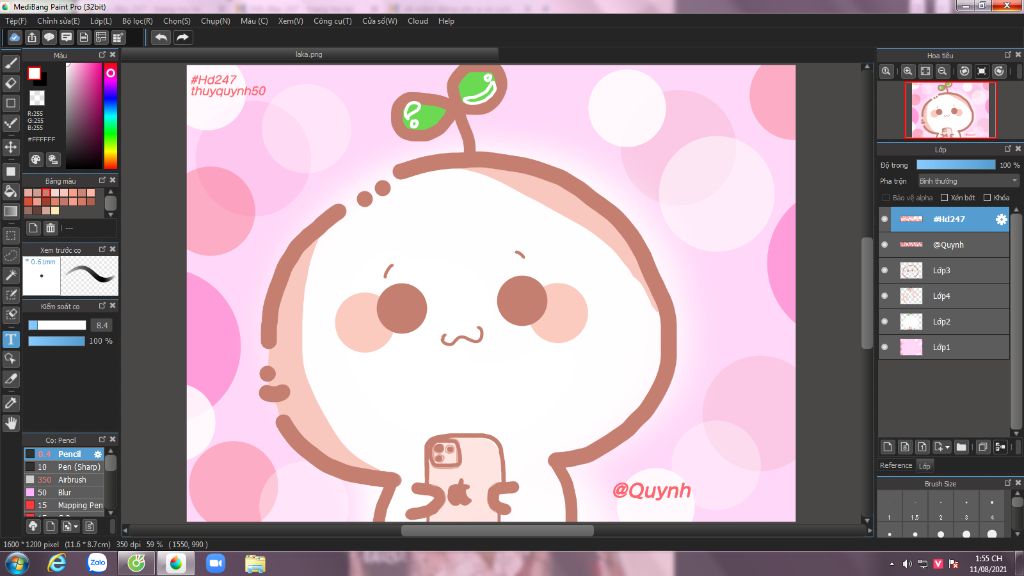Click the rainbow hue strip
This screenshot has width=1024, height=576.
tap(110, 116)
